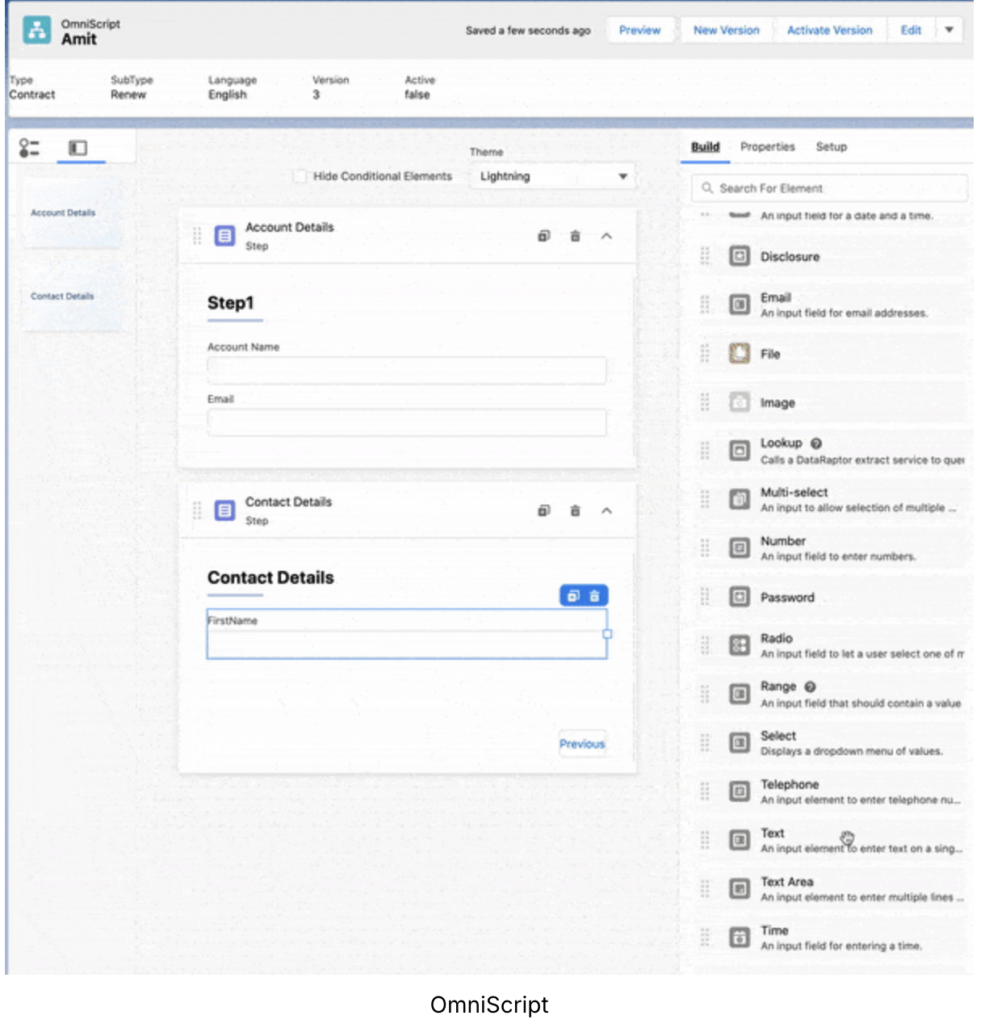
Task: Click the Activate Version button
Action: click(829, 30)
